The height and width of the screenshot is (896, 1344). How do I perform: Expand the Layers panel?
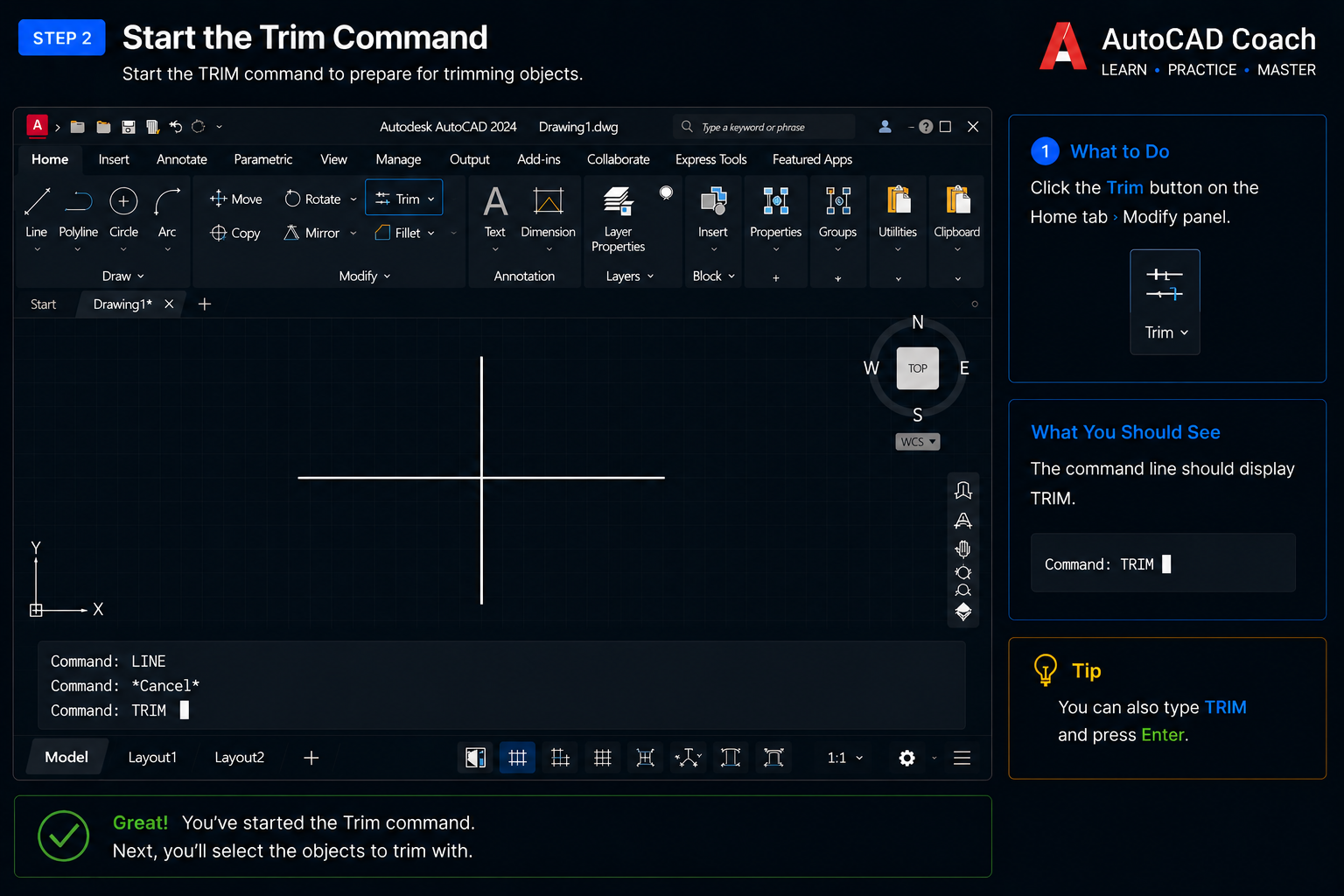(x=630, y=276)
